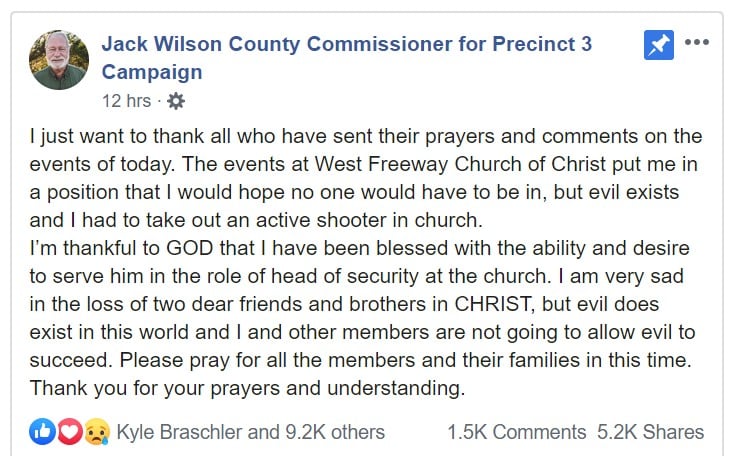View the 1.5K Comments
Screen dimensions: 731x456
coord(517,432)
